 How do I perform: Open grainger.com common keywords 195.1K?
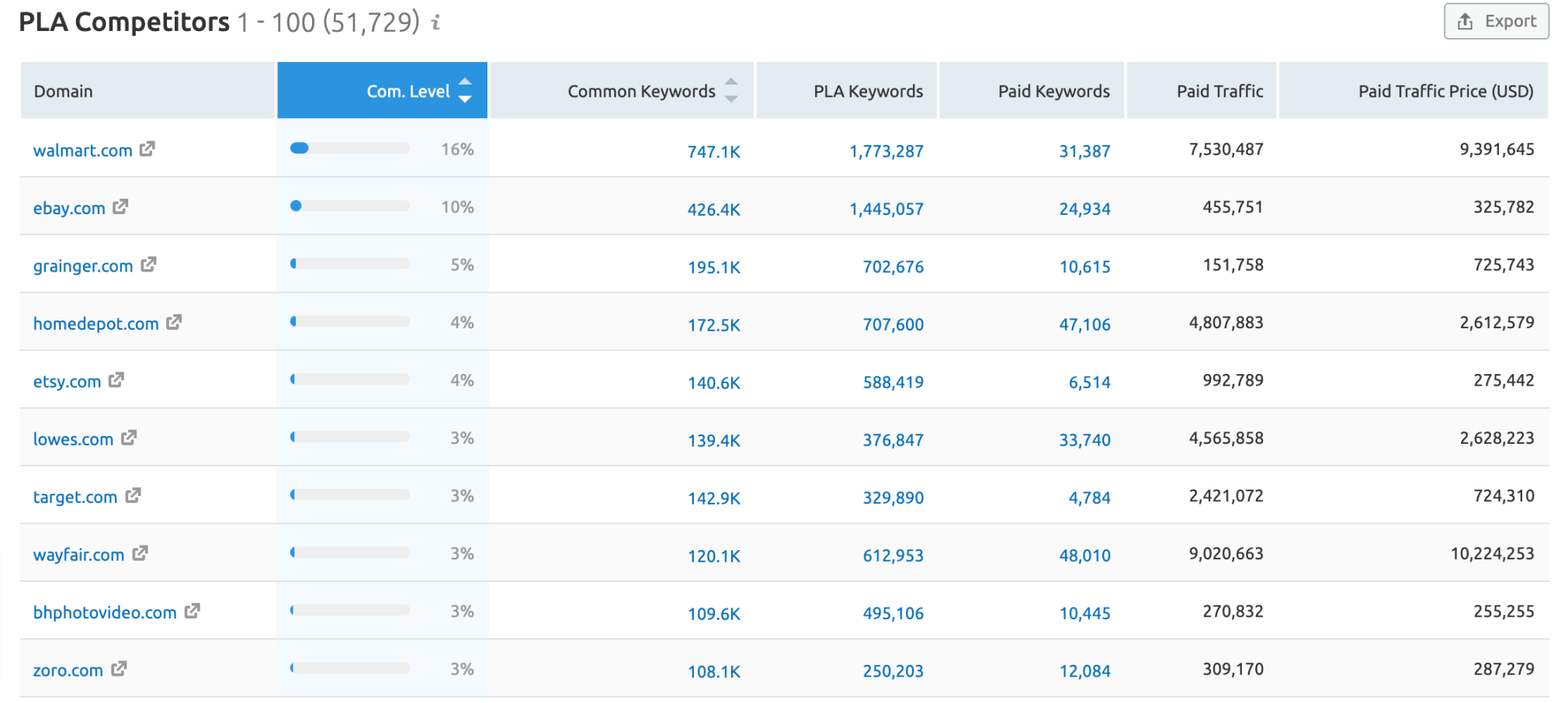tap(714, 267)
